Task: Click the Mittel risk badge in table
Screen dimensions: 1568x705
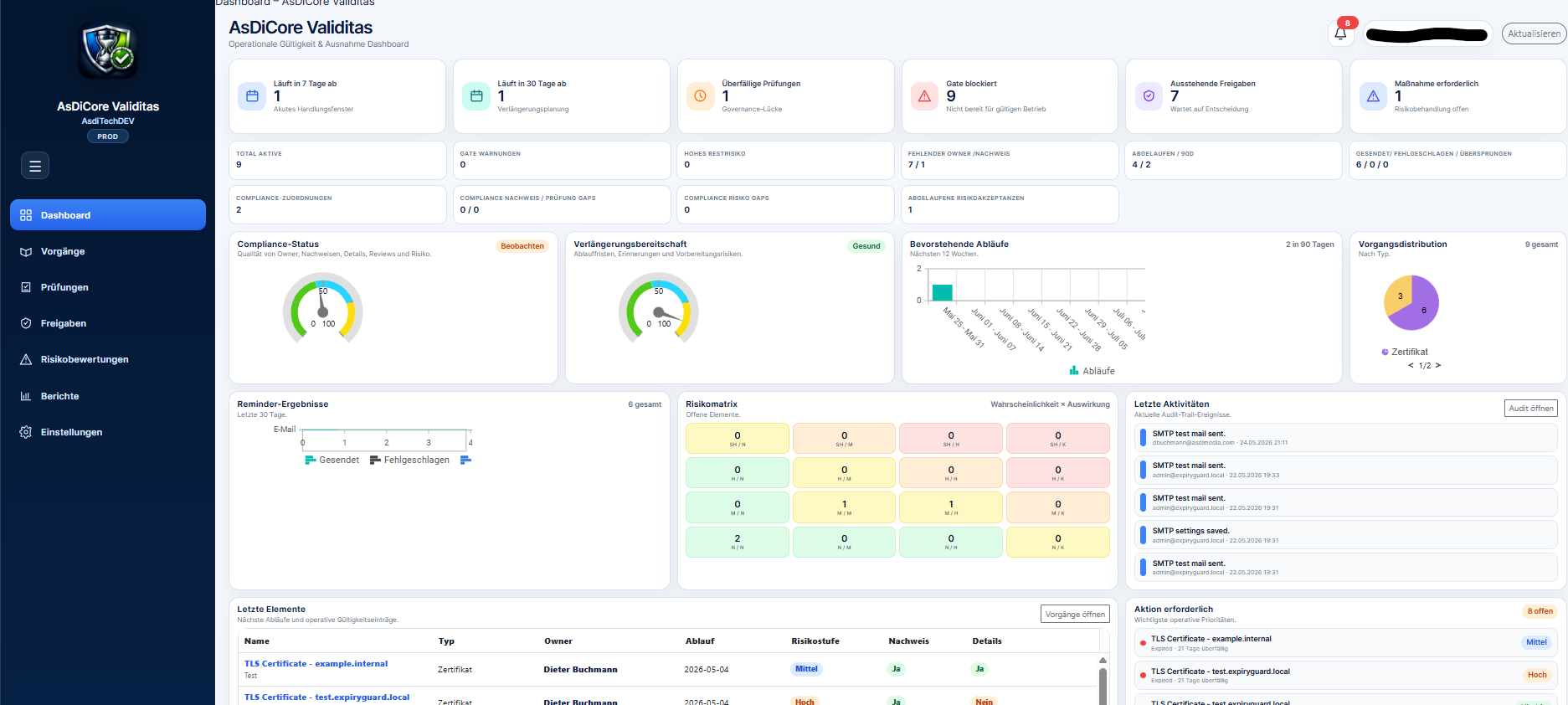Action: point(806,669)
